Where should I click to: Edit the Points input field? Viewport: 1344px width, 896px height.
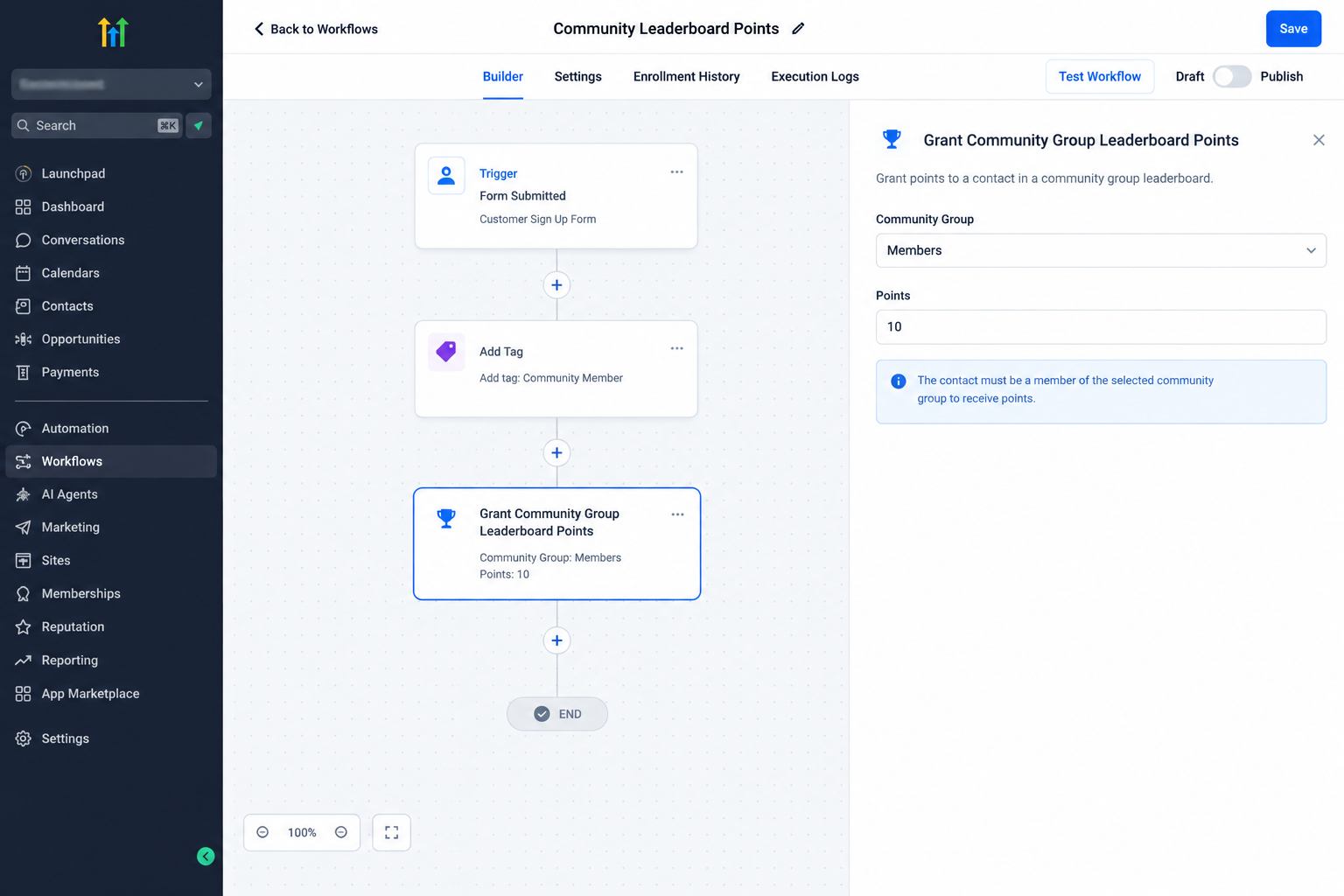click(1101, 326)
